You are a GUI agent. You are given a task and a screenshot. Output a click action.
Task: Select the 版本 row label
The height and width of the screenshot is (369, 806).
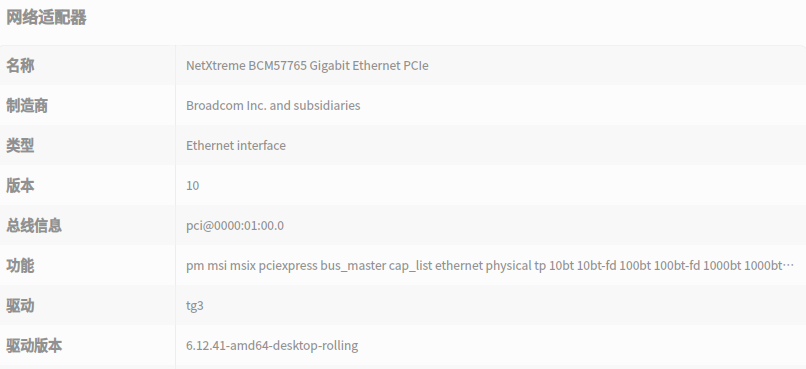pos(20,186)
